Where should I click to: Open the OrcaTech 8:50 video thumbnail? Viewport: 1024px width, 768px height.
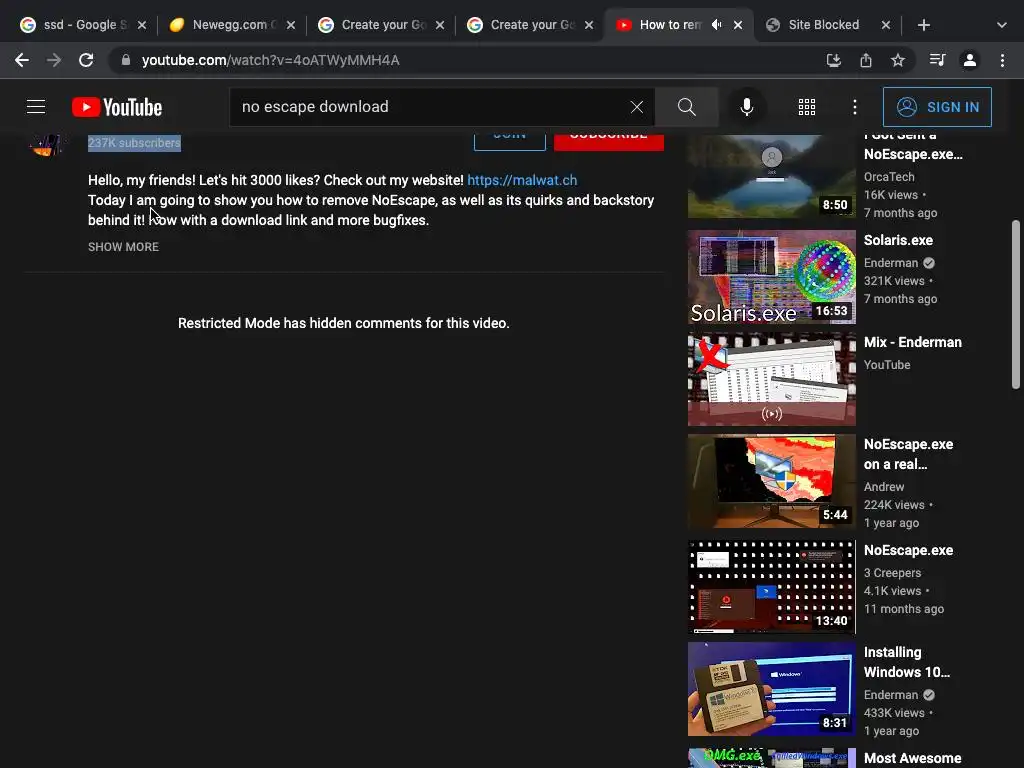771,176
